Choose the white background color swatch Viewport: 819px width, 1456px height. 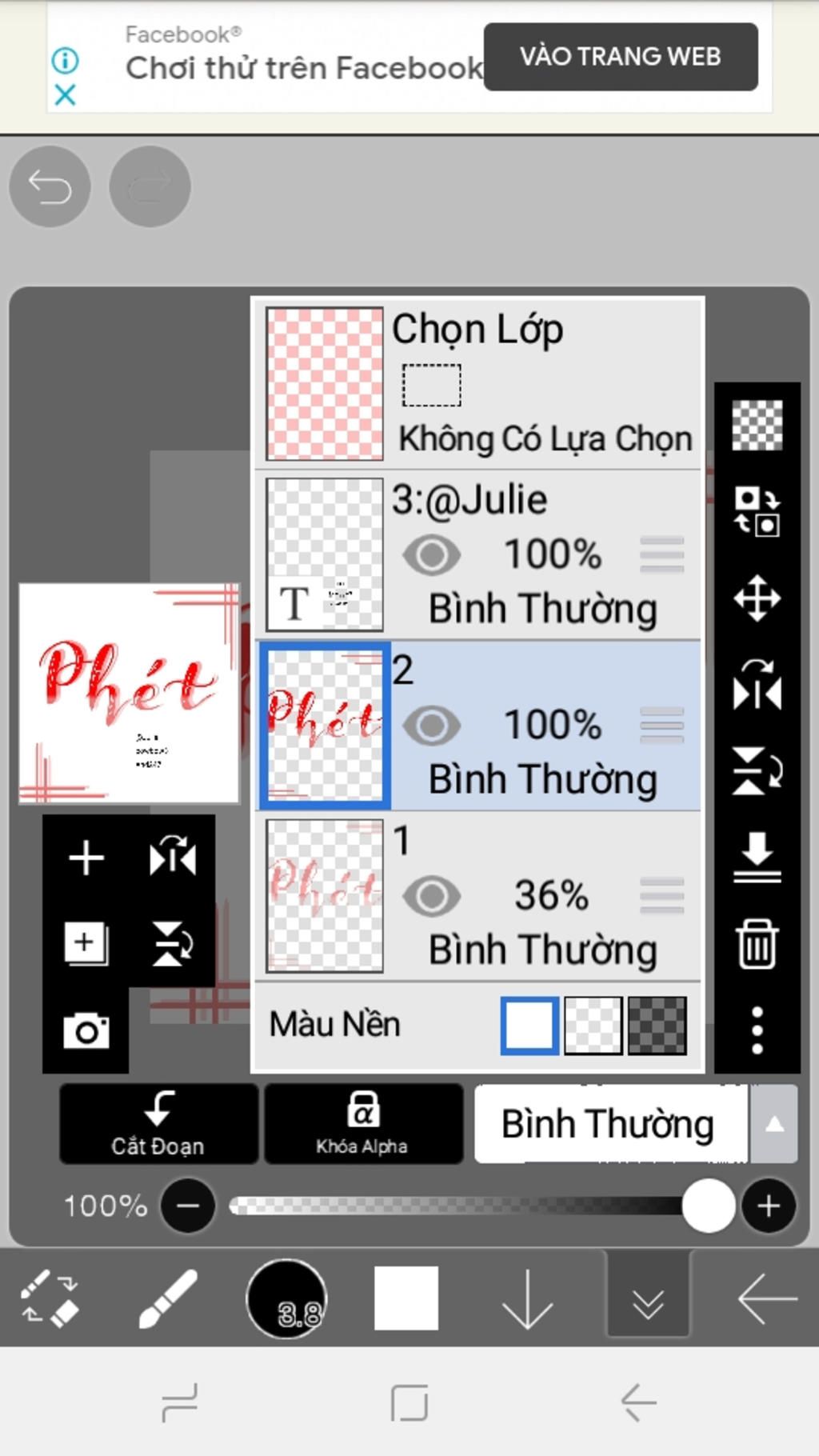coord(529,1025)
